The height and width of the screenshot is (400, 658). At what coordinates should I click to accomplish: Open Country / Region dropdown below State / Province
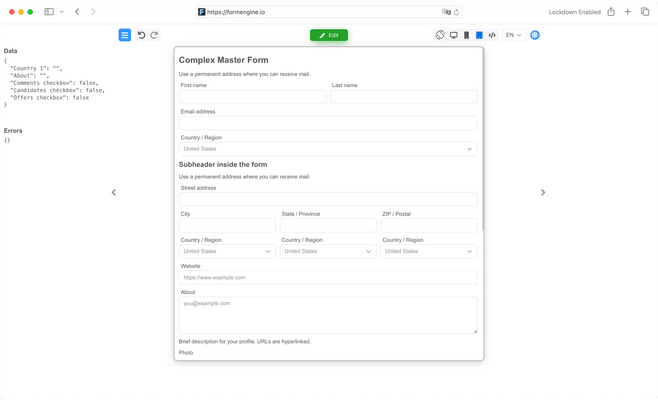click(328, 251)
